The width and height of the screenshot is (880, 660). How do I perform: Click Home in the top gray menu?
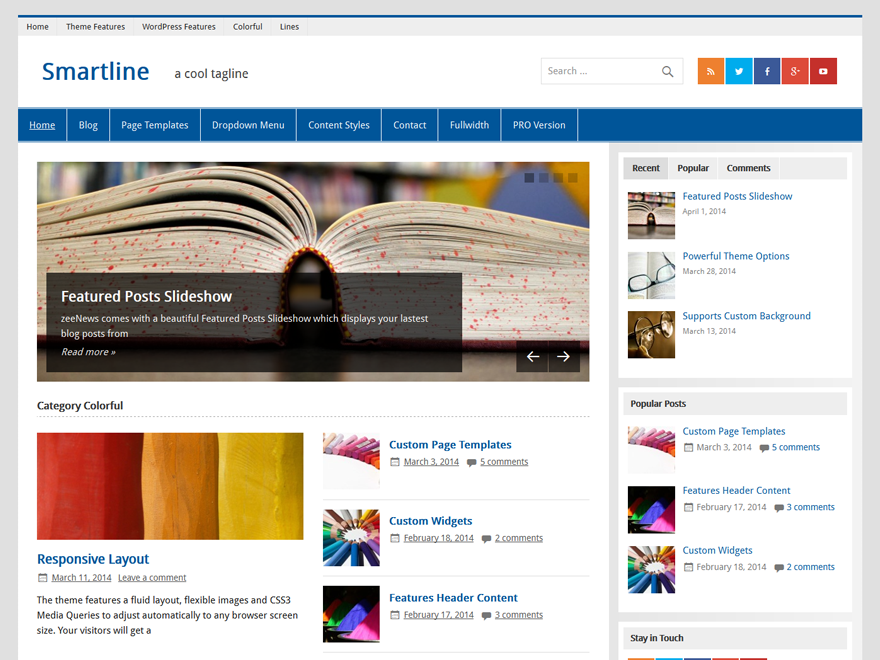pyautogui.click(x=38, y=26)
